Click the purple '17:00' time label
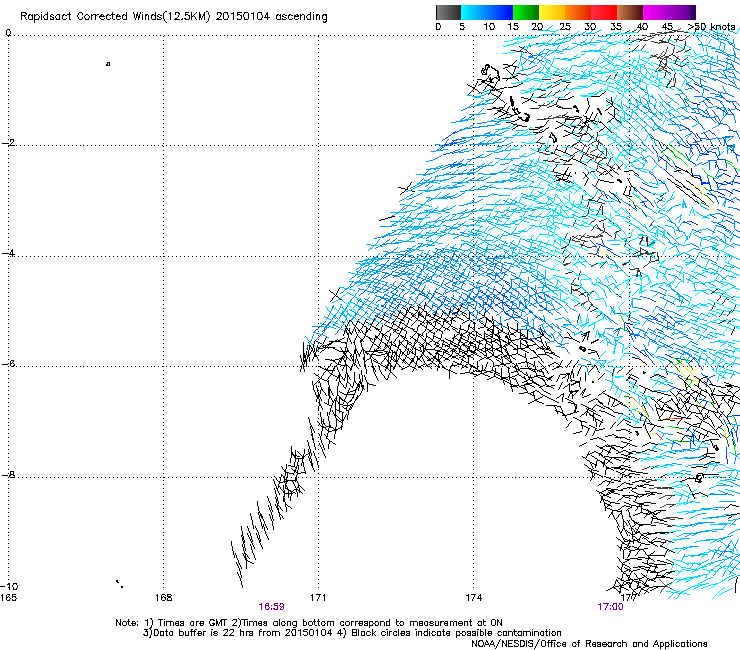 [x=610, y=607]
